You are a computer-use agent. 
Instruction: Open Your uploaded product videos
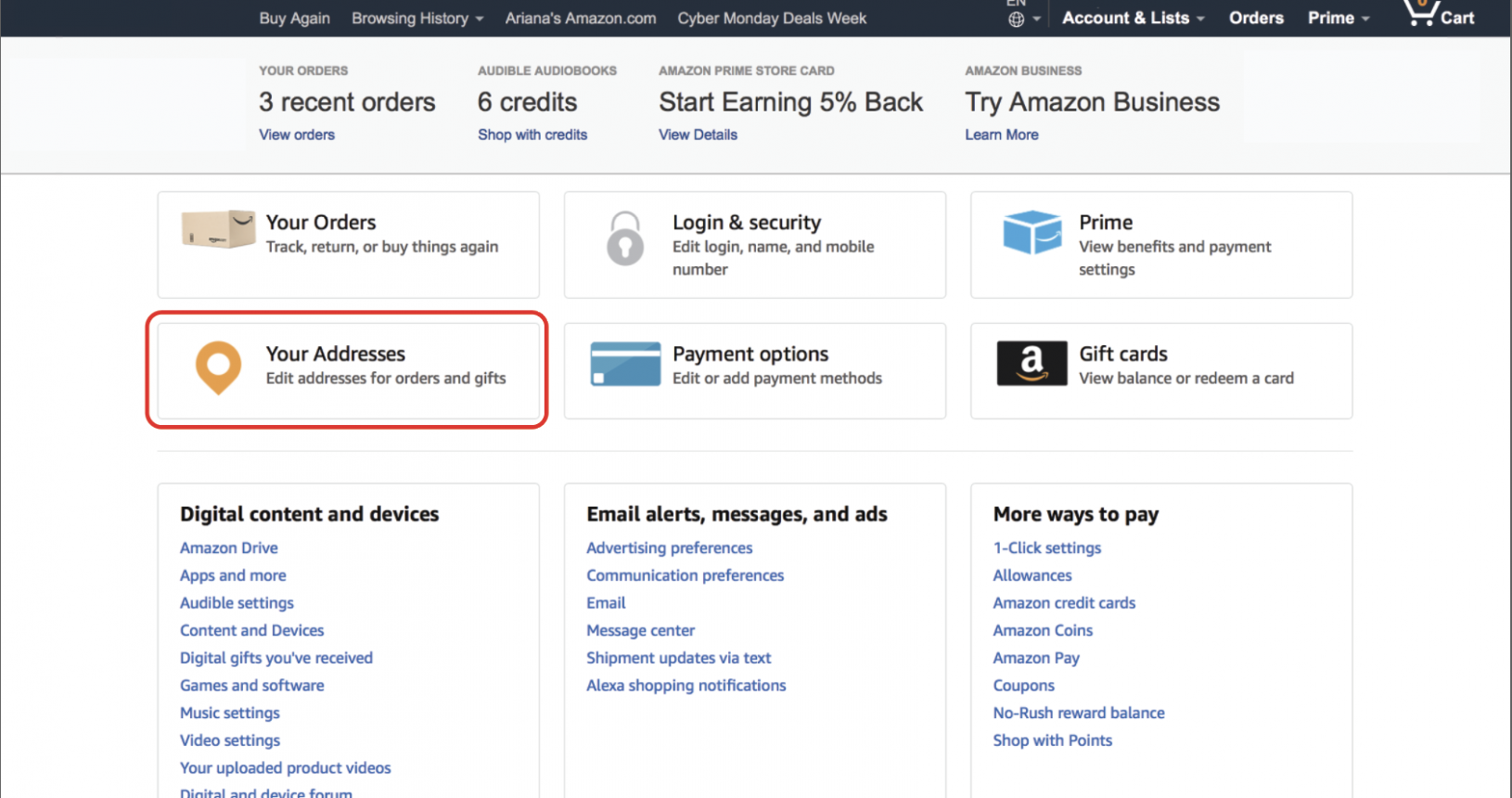[286, 768]
